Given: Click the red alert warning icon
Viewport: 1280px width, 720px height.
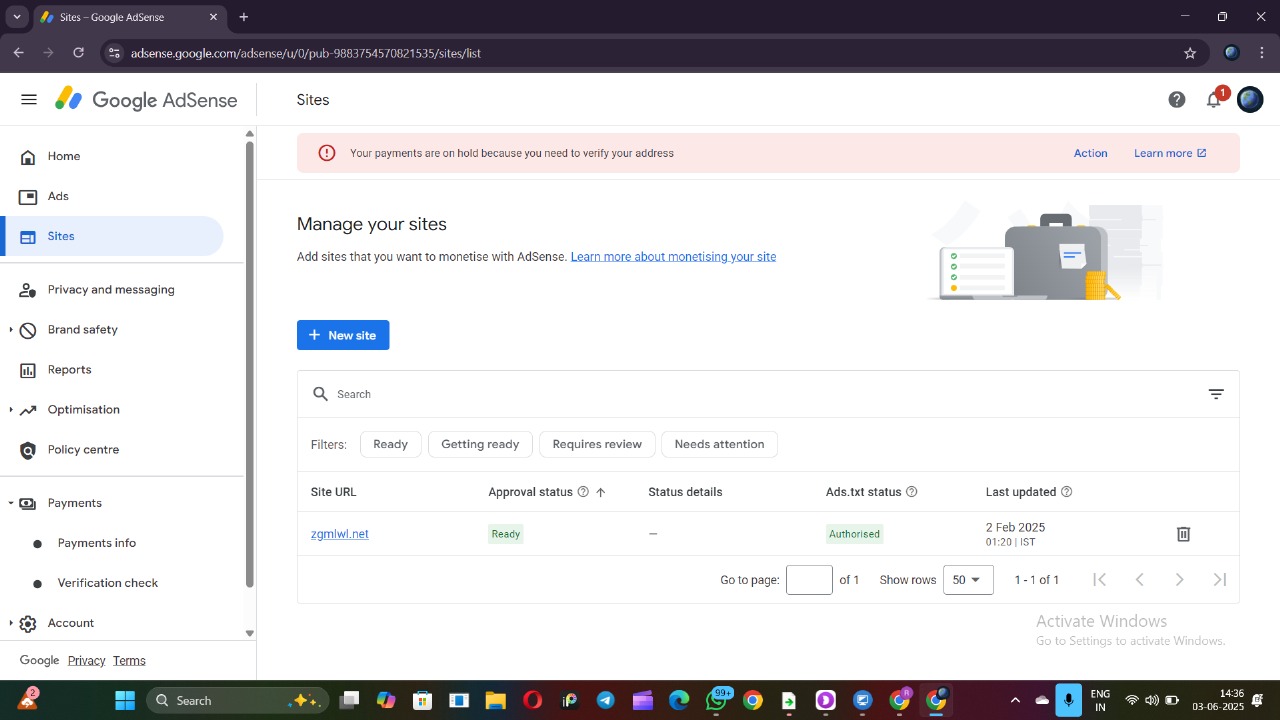Looking at the screenshot, I should pos(327,153).
